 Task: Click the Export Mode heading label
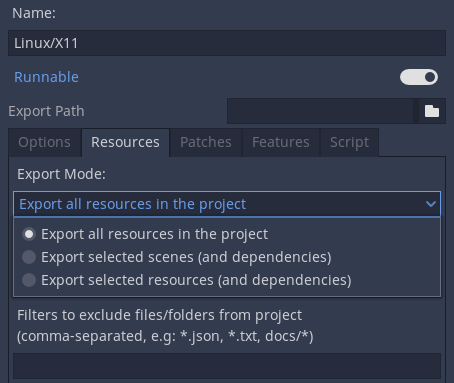(61, 174)
